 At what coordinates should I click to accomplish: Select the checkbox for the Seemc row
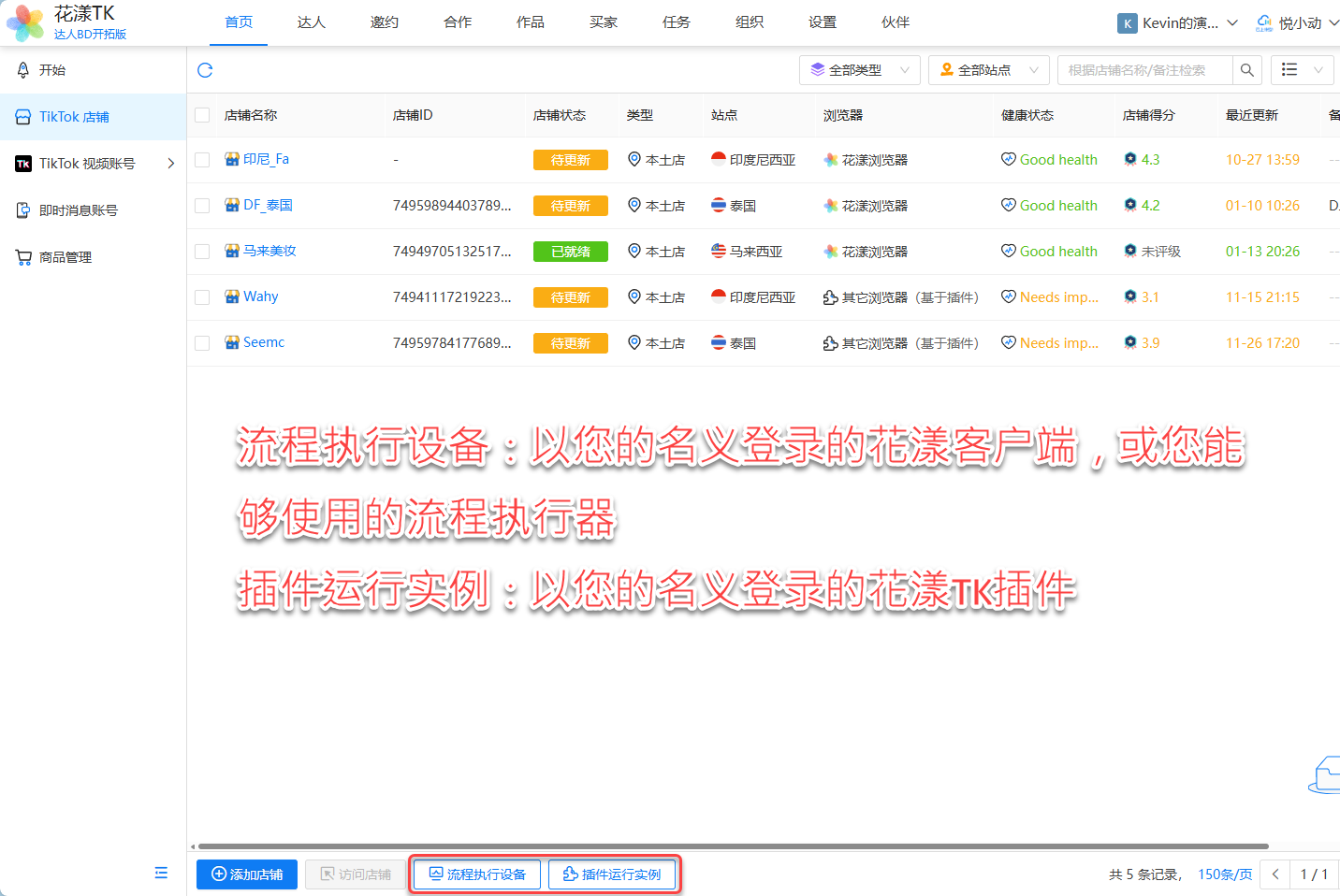coord(202,343)
